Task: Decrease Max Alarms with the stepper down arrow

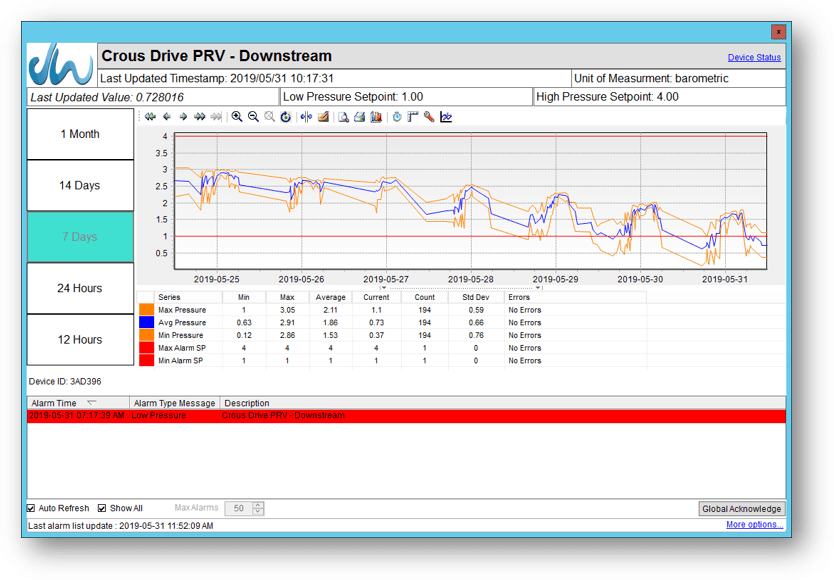Action: click(x=258, y=512)
